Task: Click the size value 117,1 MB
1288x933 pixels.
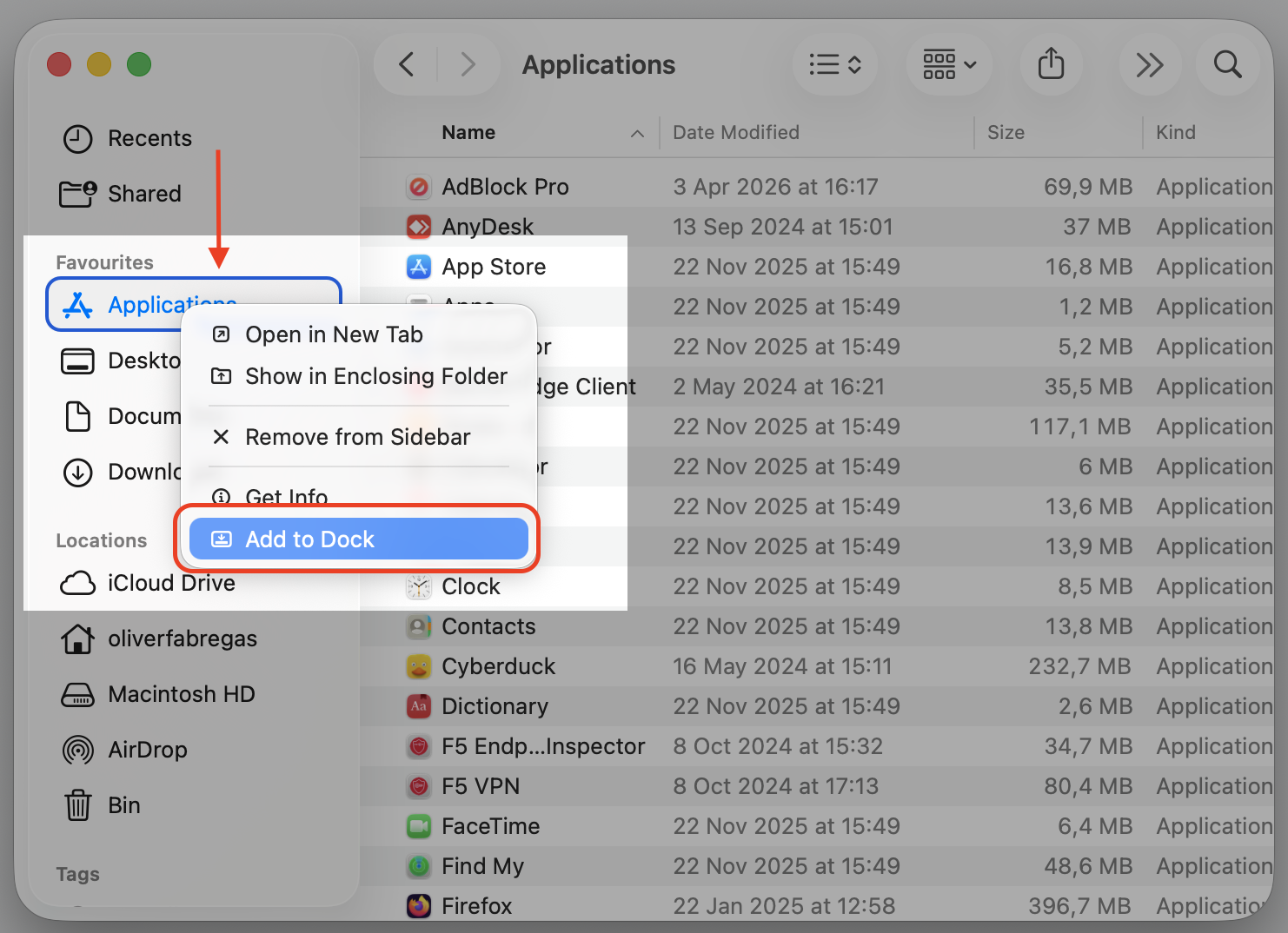Action: click(1080, 427)
